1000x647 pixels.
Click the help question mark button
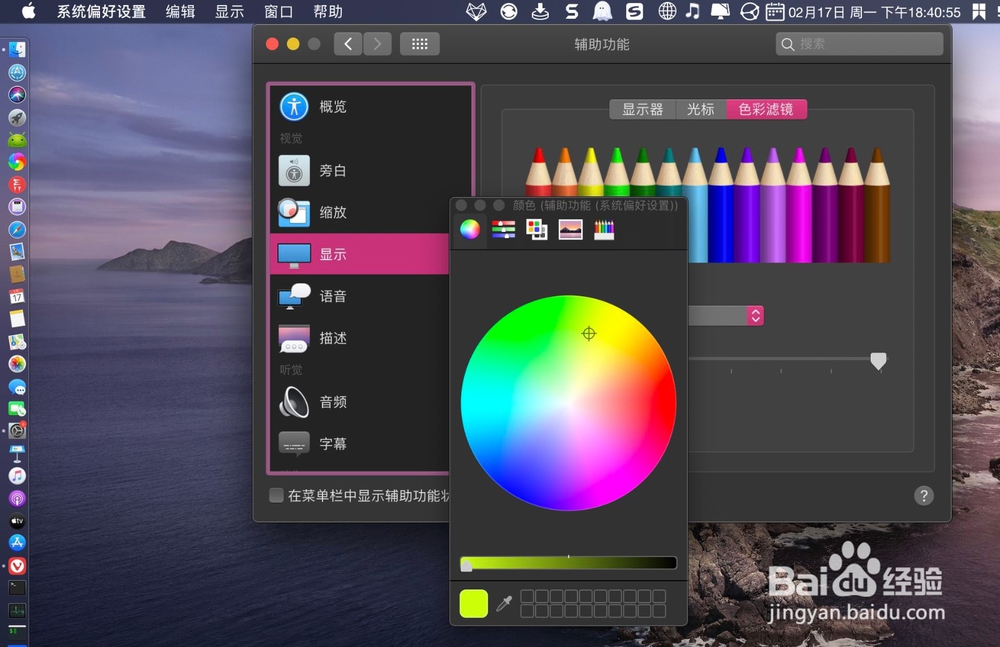pos(922,495)
